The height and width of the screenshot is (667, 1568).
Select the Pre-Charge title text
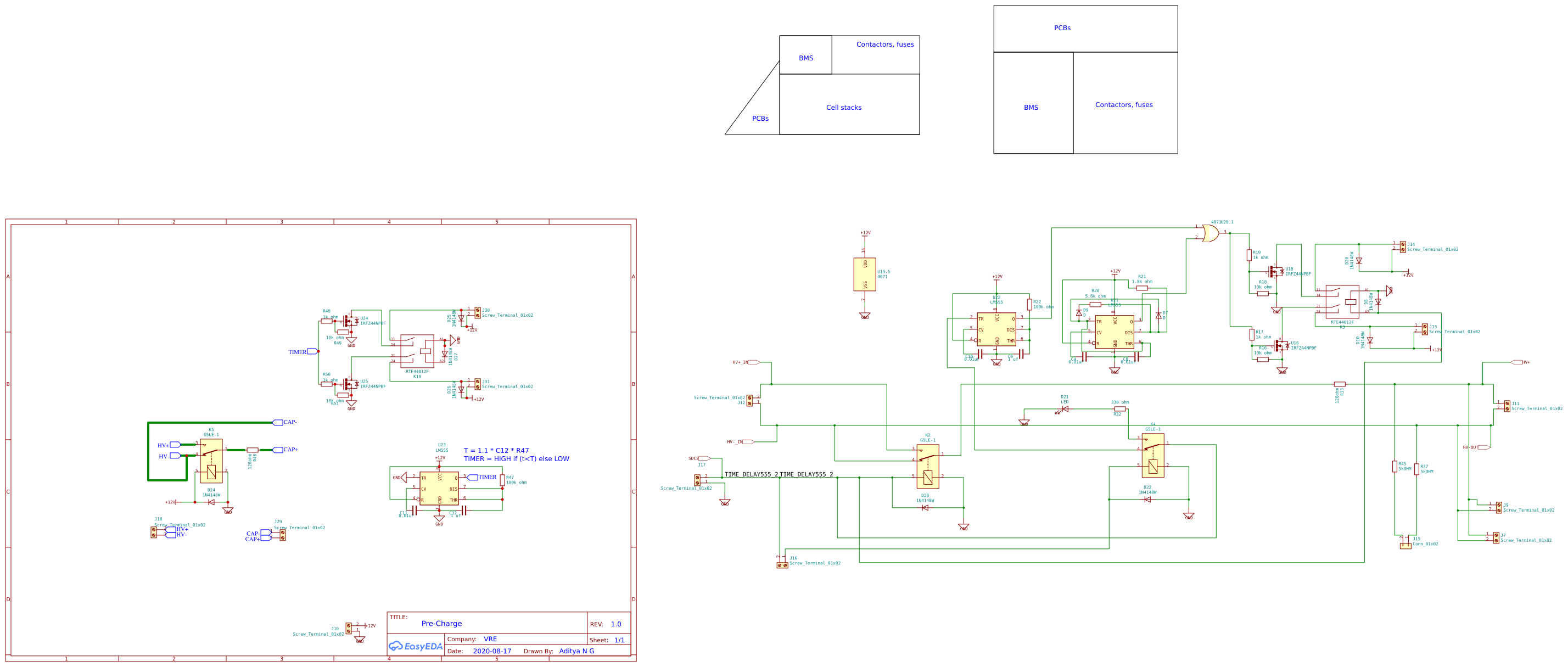coord(441,623)
